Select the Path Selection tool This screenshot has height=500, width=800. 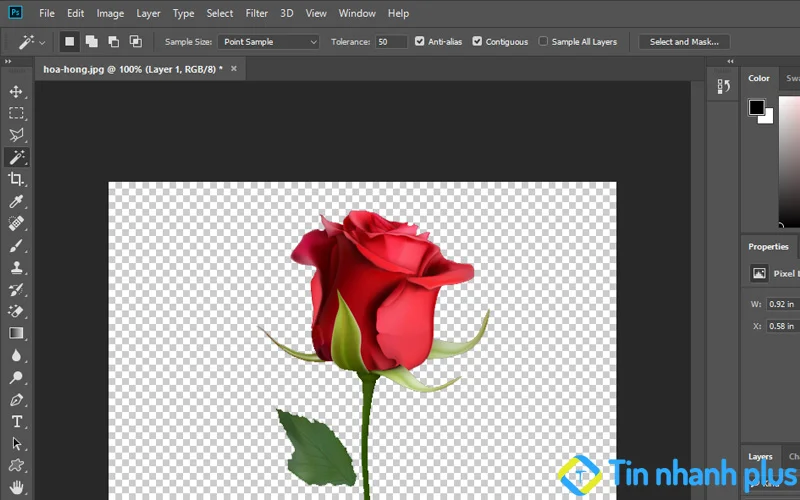[16, 443]
